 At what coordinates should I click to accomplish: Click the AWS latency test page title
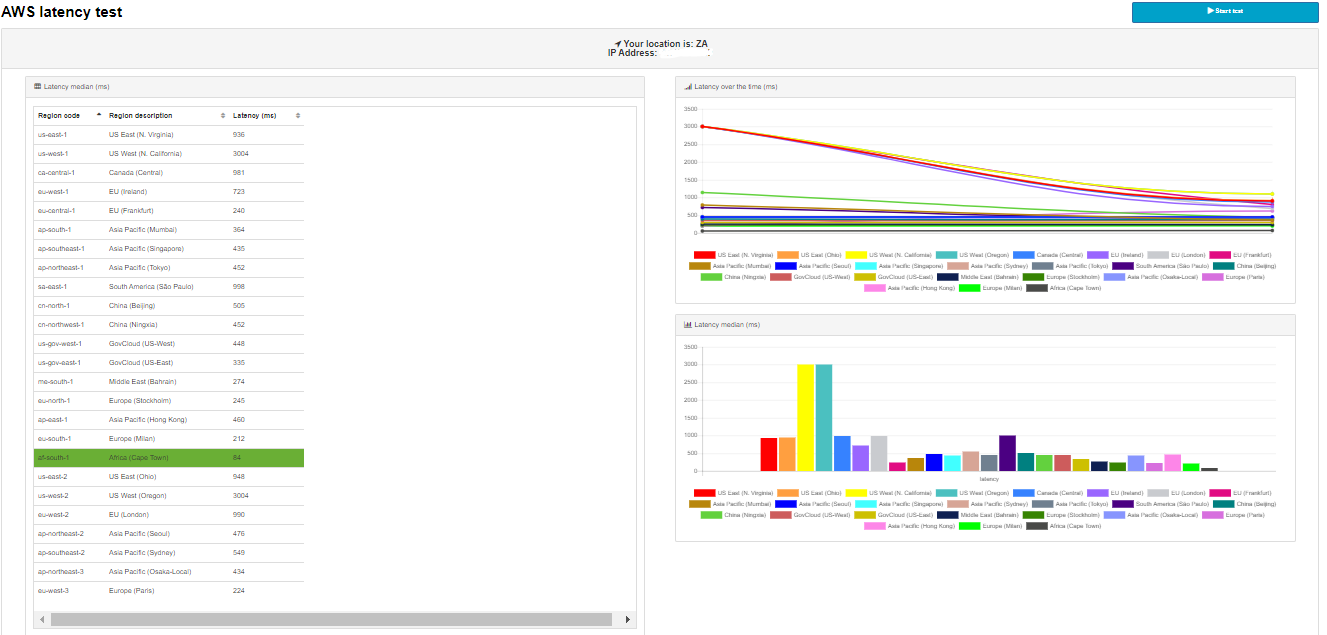62,12
